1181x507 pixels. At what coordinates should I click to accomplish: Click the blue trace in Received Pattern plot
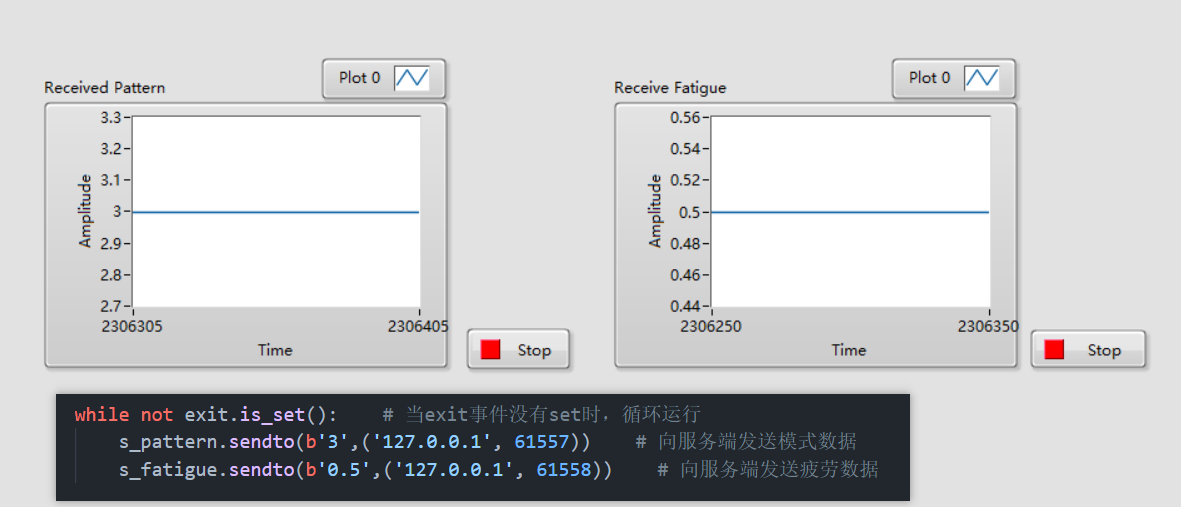point(276,212)
